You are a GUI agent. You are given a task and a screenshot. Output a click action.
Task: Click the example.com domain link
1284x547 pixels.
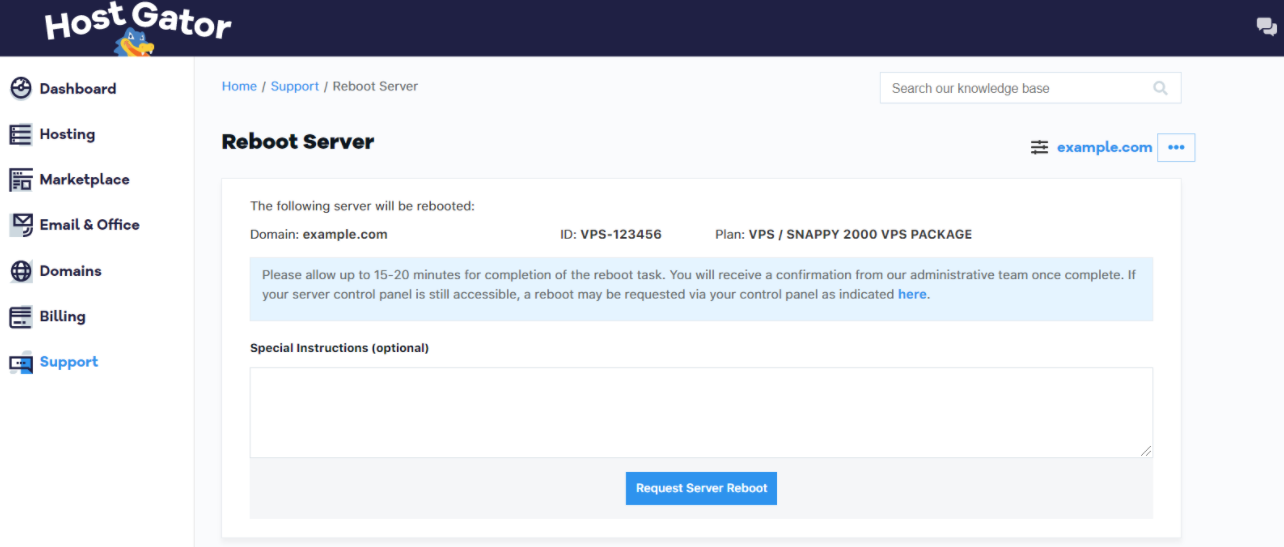click(1104, 147)
